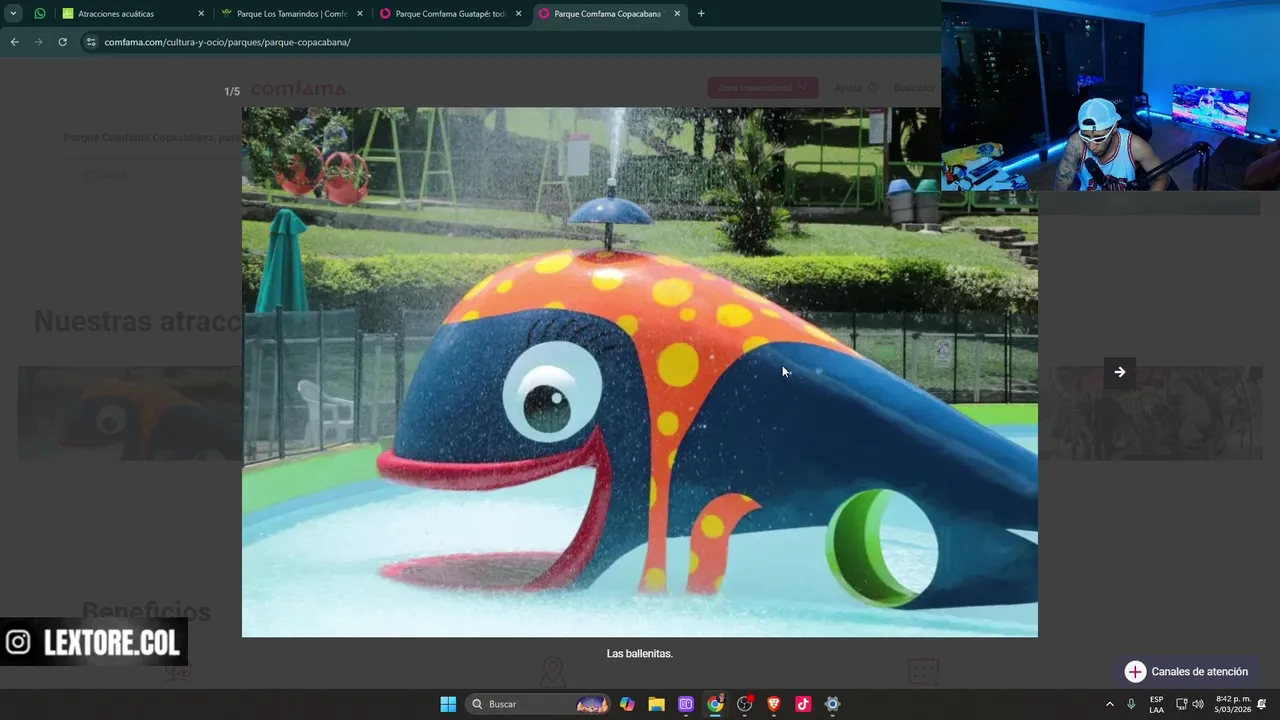Click the whale gallery photo

tap(640, 372)
